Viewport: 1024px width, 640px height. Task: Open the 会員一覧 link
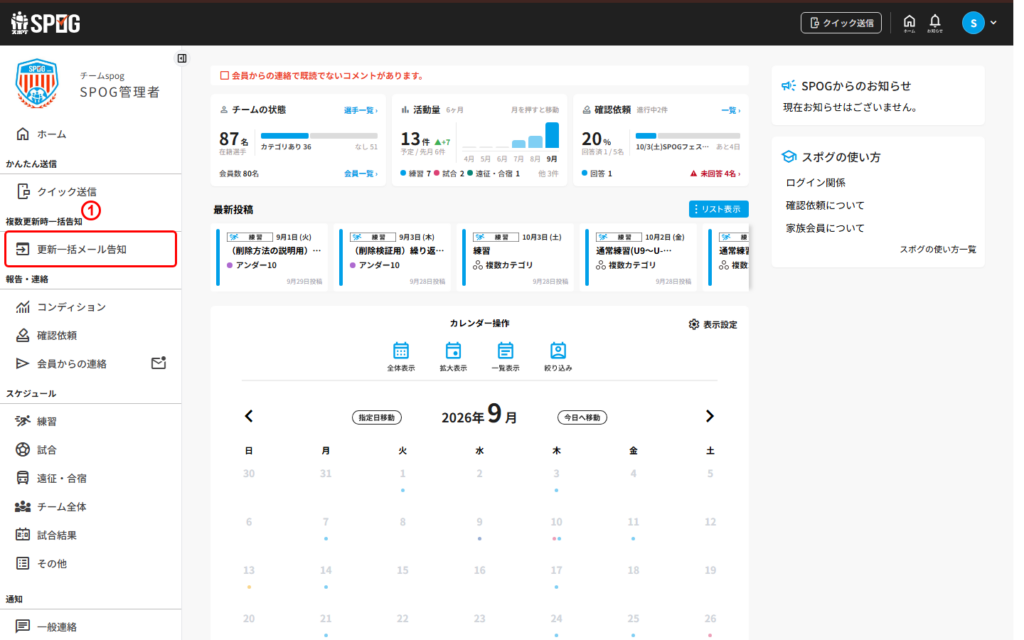click(x=360, y=174)
